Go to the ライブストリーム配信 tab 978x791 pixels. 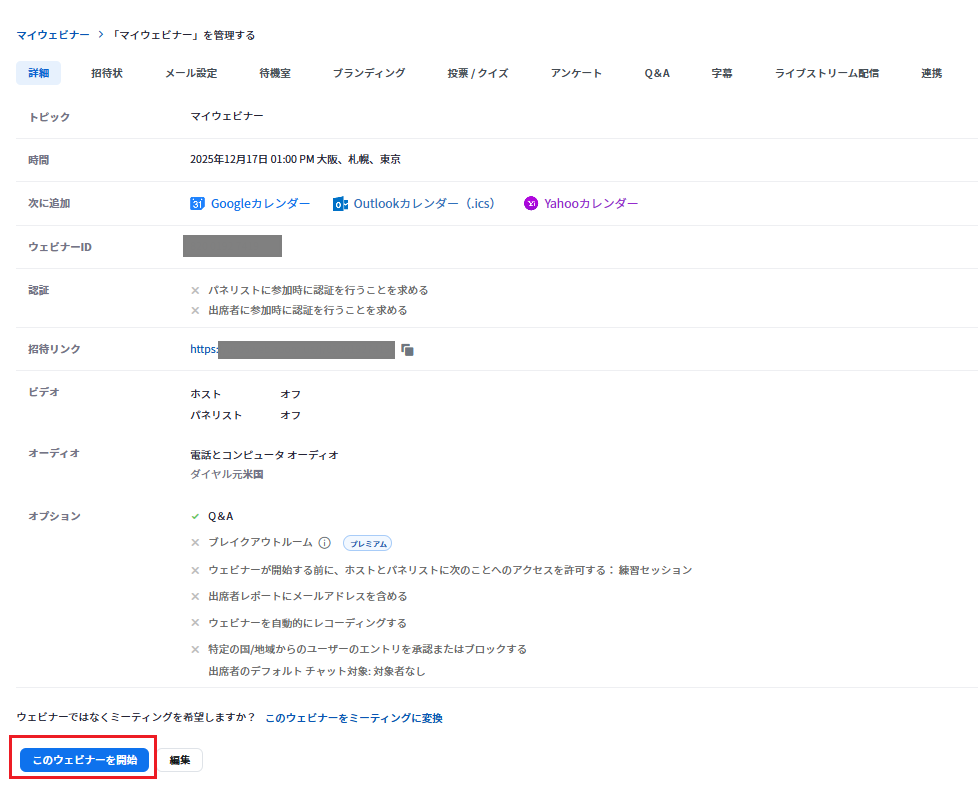827,73
